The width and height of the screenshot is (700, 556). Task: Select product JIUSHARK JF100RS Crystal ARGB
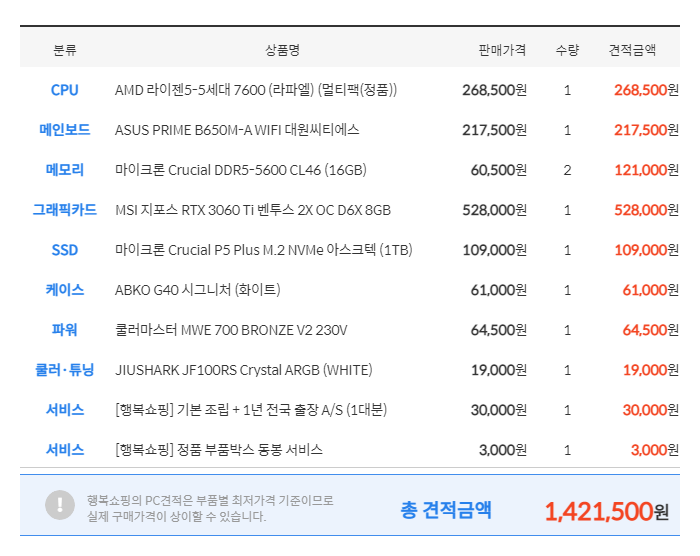coord(244,370)
